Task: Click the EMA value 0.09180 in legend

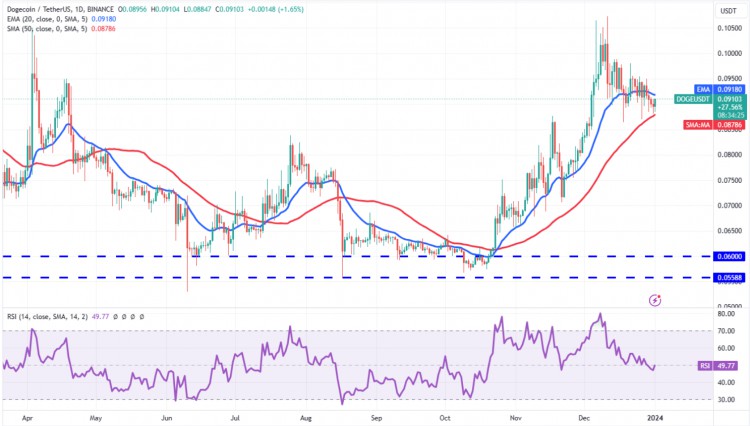Action: tap(103, 19)
